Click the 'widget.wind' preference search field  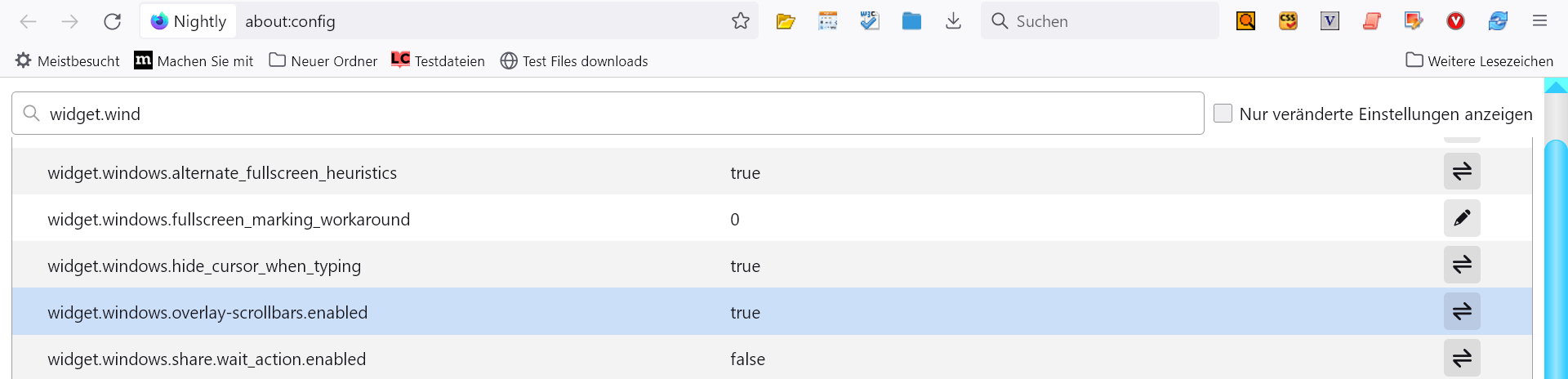pos(608,114)
